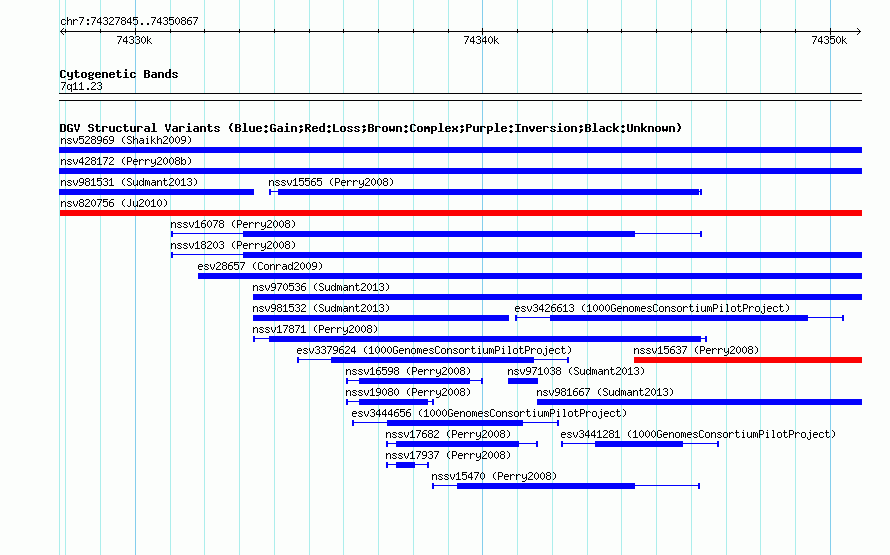Open the nssv16598 (Perry2008) label
Image resolution: width=890 pixels, height=555 pixels.
coord(408,371)
